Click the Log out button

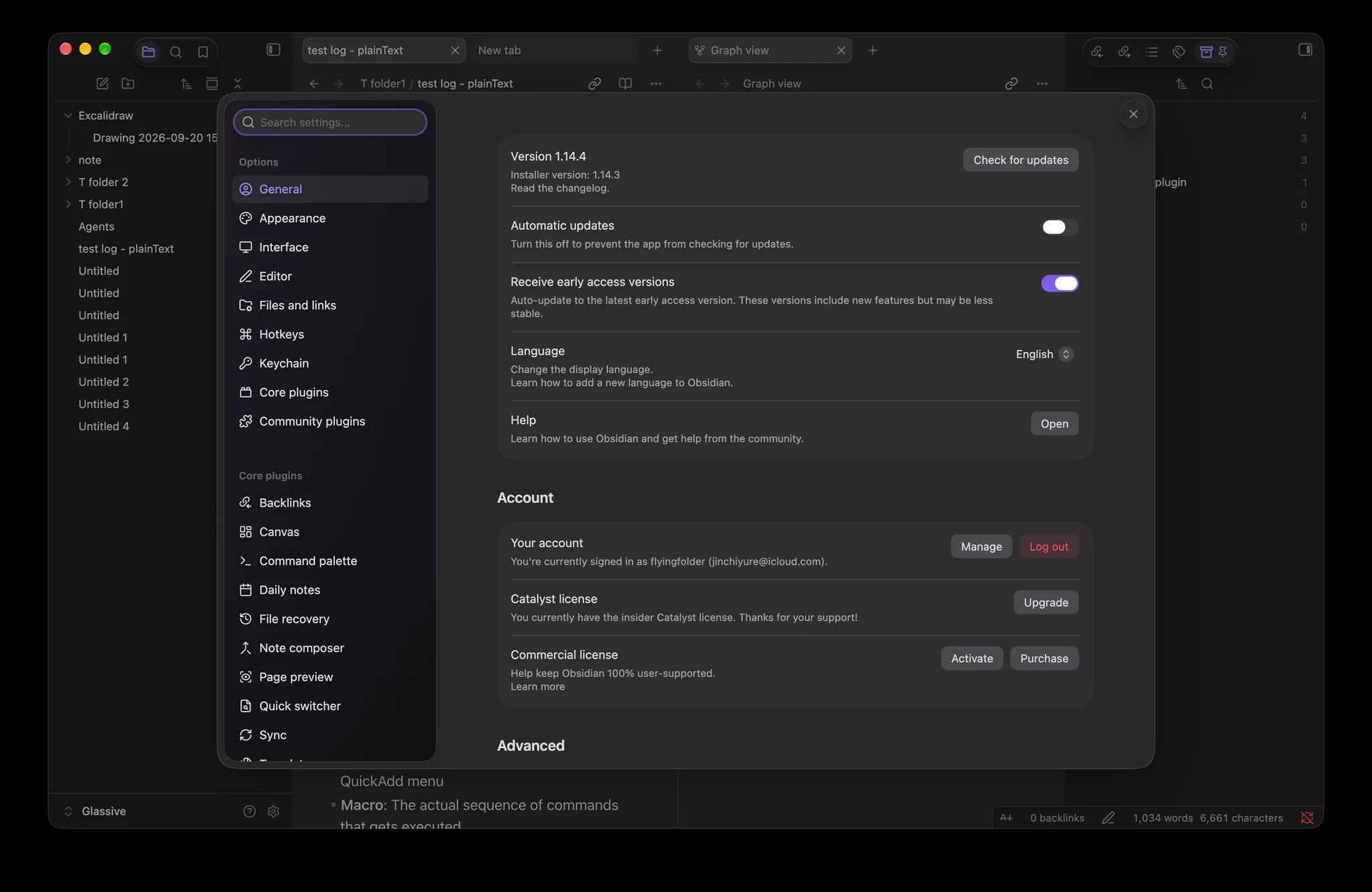[x=1048, y=547]
